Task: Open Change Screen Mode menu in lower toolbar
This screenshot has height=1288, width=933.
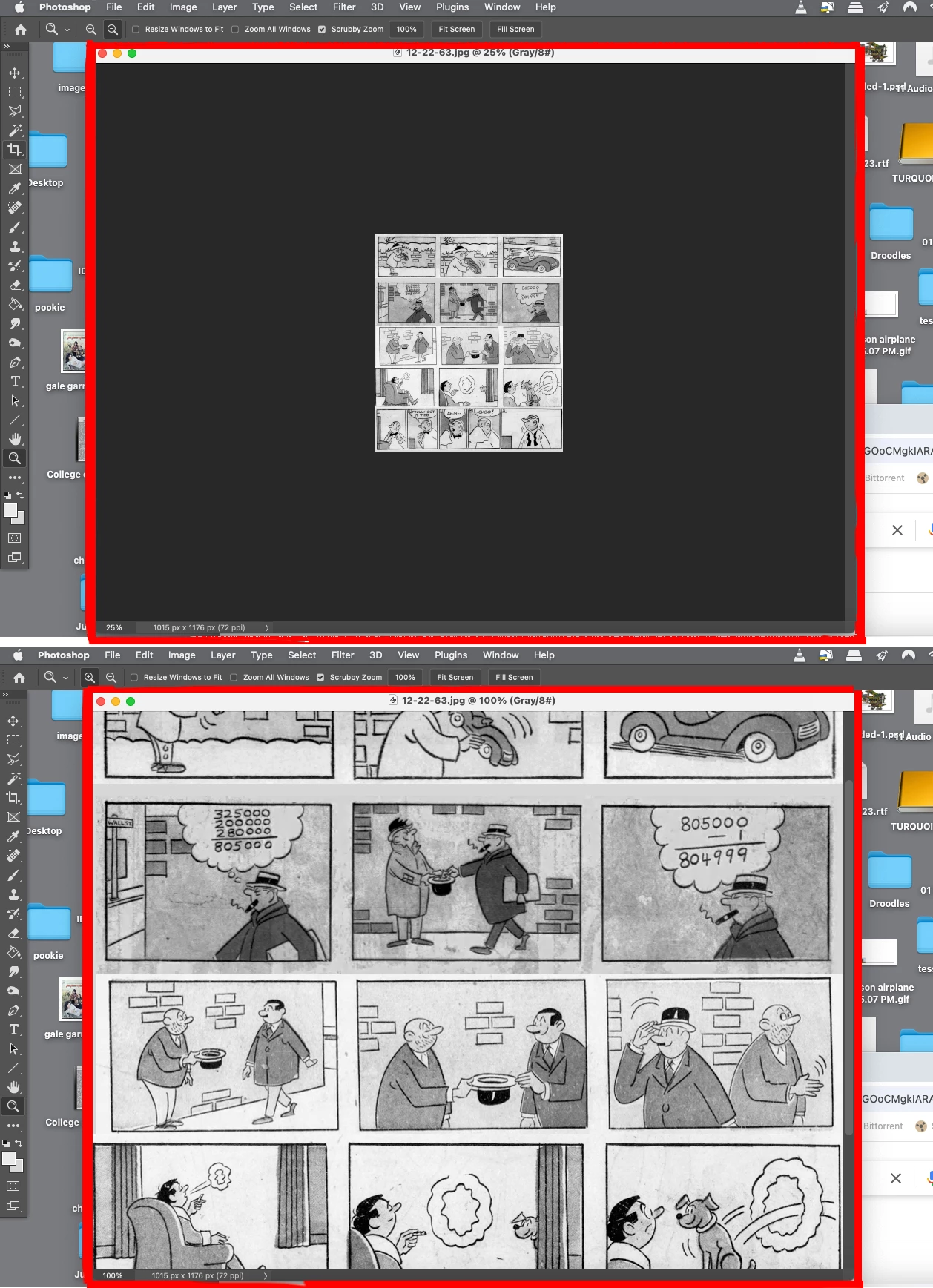Action: pos(13,1206)
